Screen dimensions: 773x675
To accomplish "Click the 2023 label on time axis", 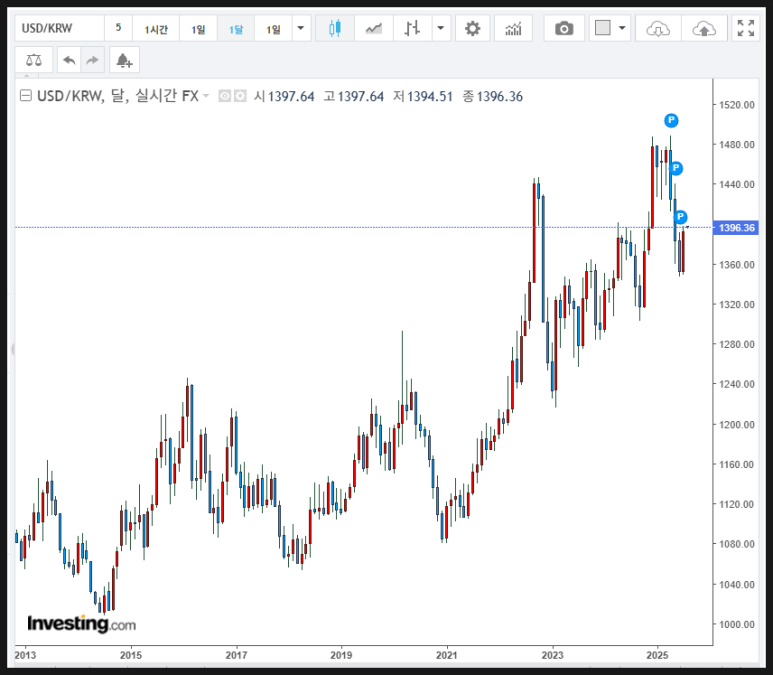I will click(552, 655).
